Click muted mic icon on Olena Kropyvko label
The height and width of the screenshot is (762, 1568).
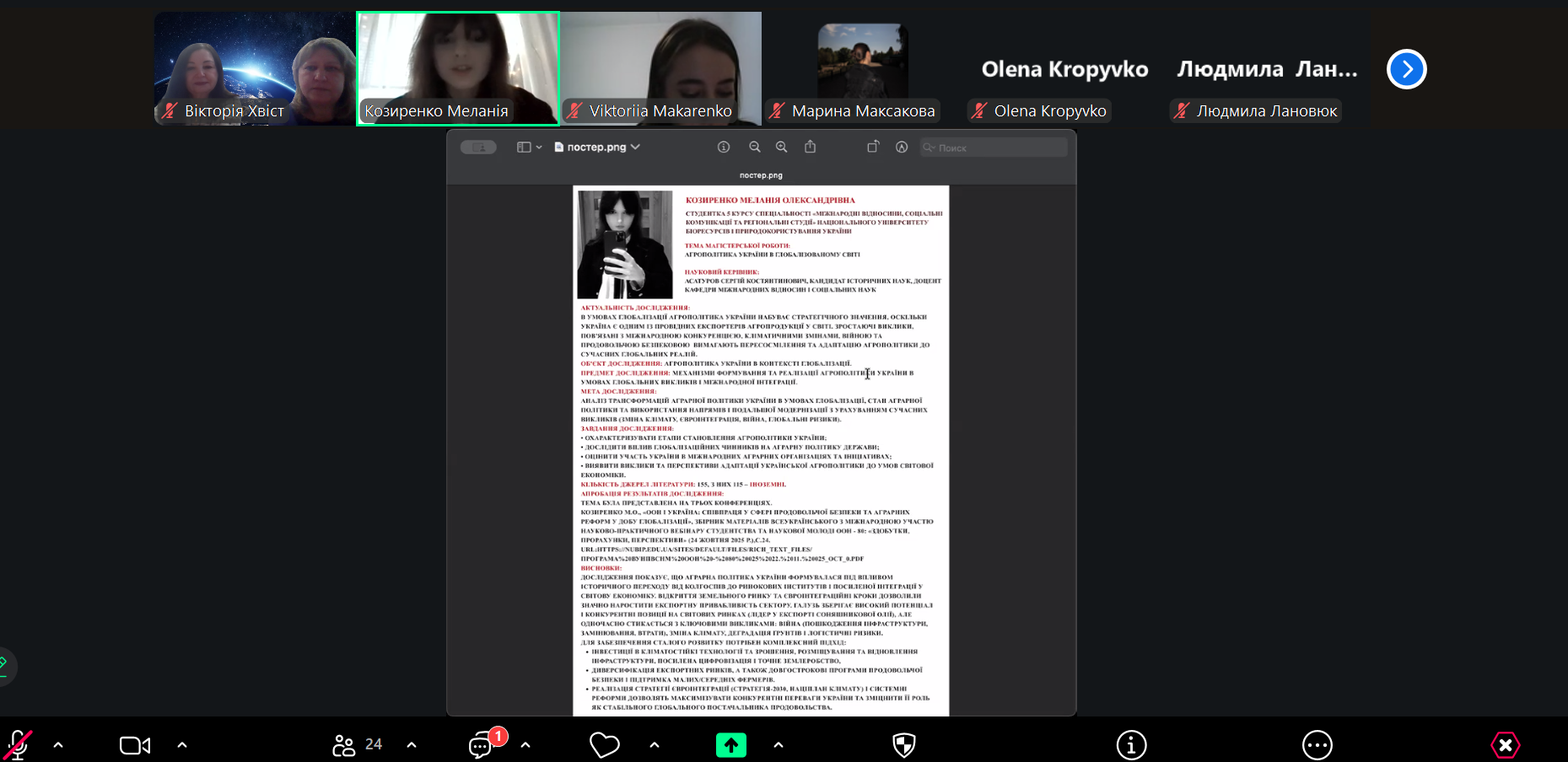click(979, 110)
